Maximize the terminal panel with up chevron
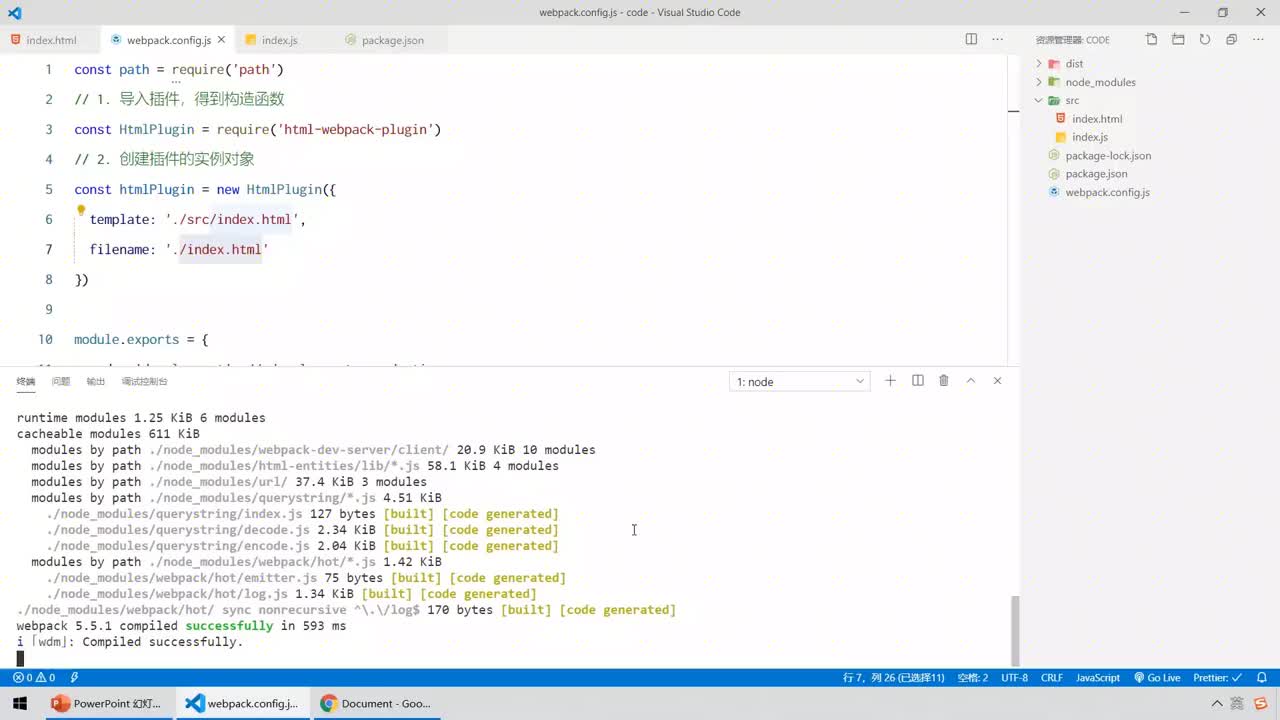The image size is (1280, 720). [970, 381]
